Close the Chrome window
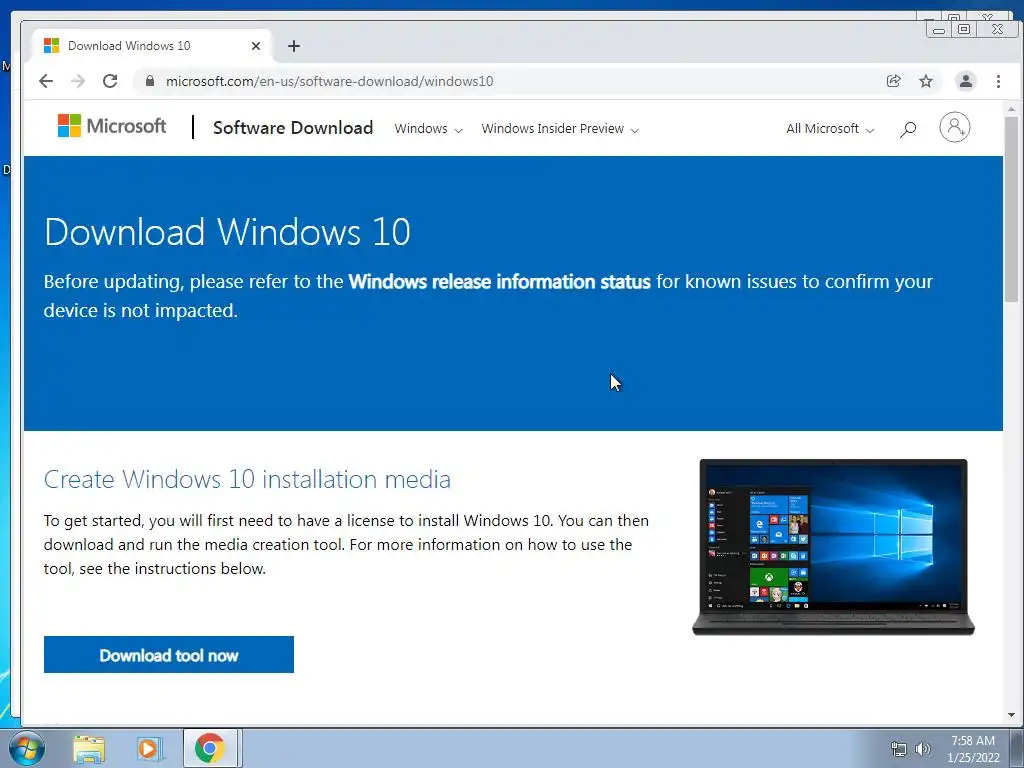 coord(997,29)
